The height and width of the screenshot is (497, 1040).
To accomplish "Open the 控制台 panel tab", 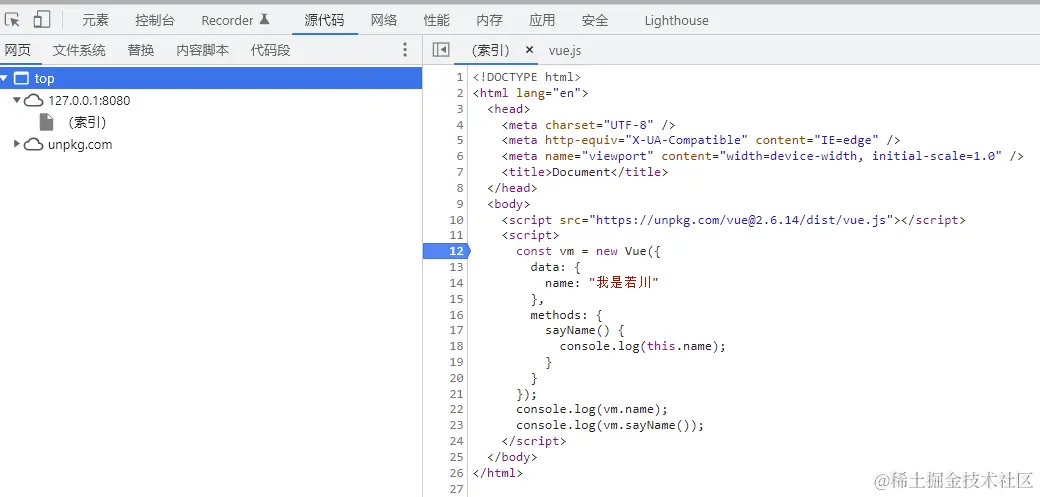I will pos(155,21).
